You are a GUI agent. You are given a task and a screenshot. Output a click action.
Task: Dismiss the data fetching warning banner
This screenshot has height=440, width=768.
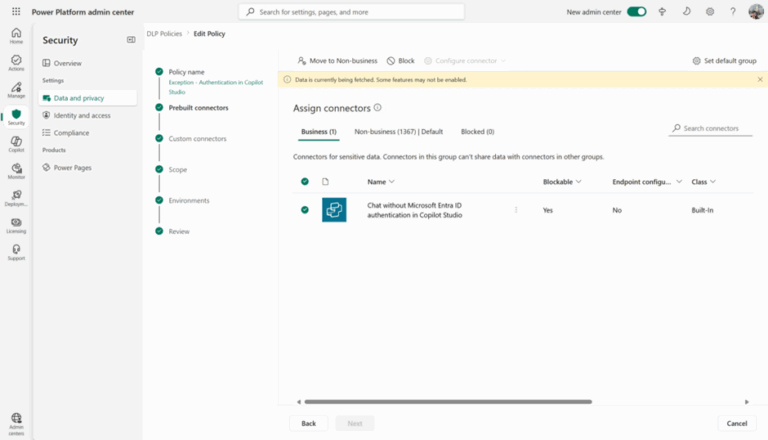pos(760,79)
